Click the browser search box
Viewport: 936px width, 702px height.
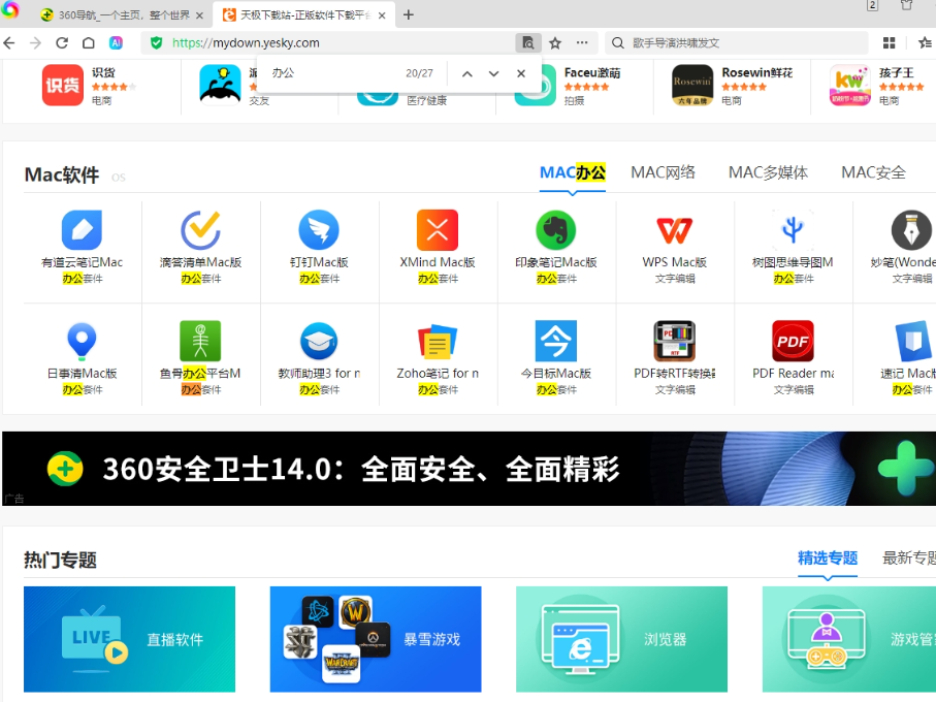(737, 43)
